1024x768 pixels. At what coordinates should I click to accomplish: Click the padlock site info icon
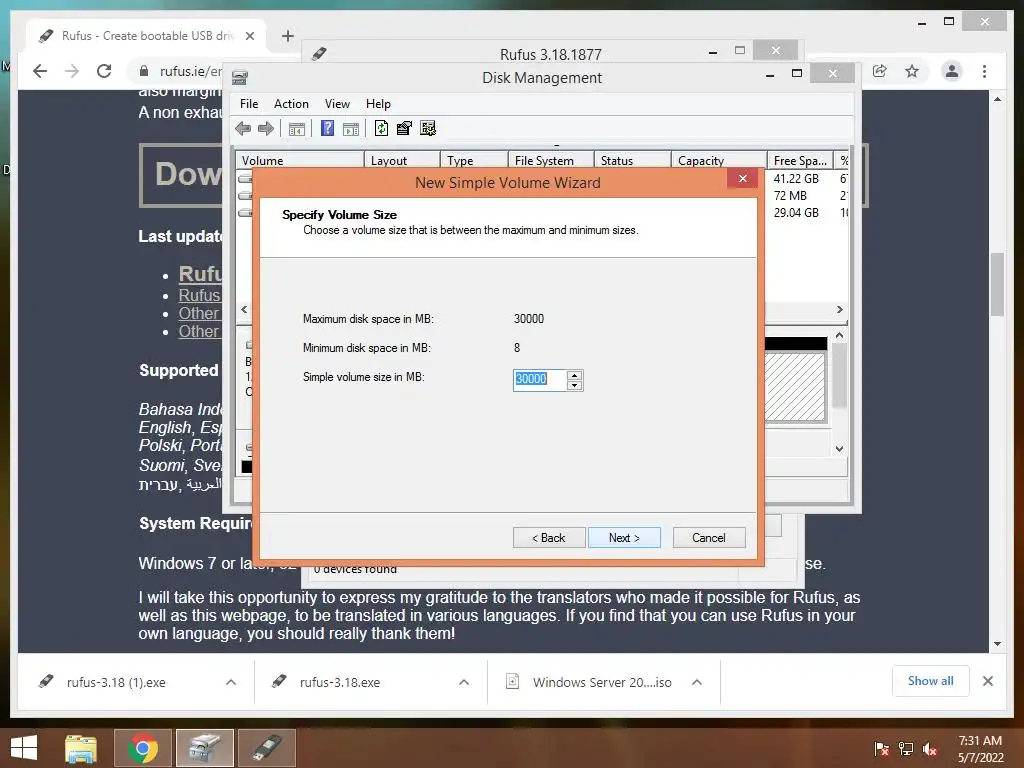click(x=144, y=71)
